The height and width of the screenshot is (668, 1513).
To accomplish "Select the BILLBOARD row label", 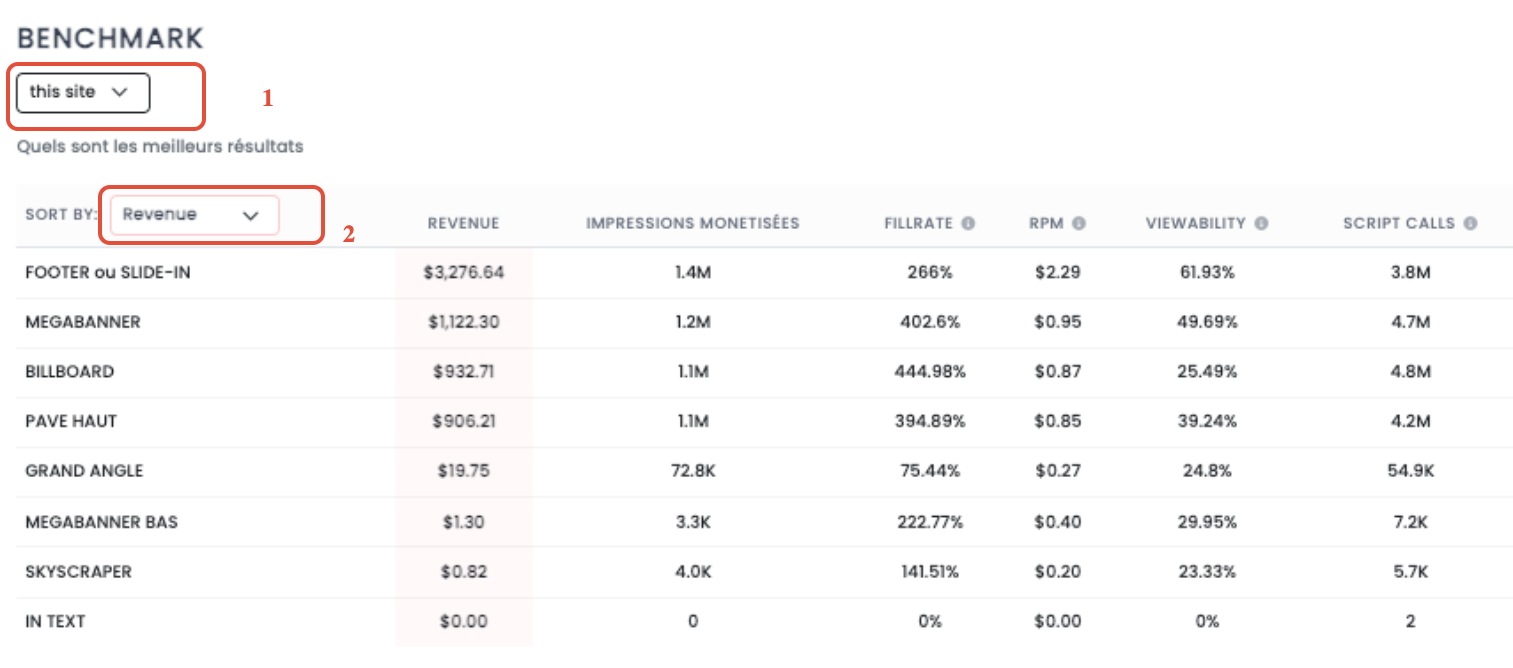I will tap(70, 372).
